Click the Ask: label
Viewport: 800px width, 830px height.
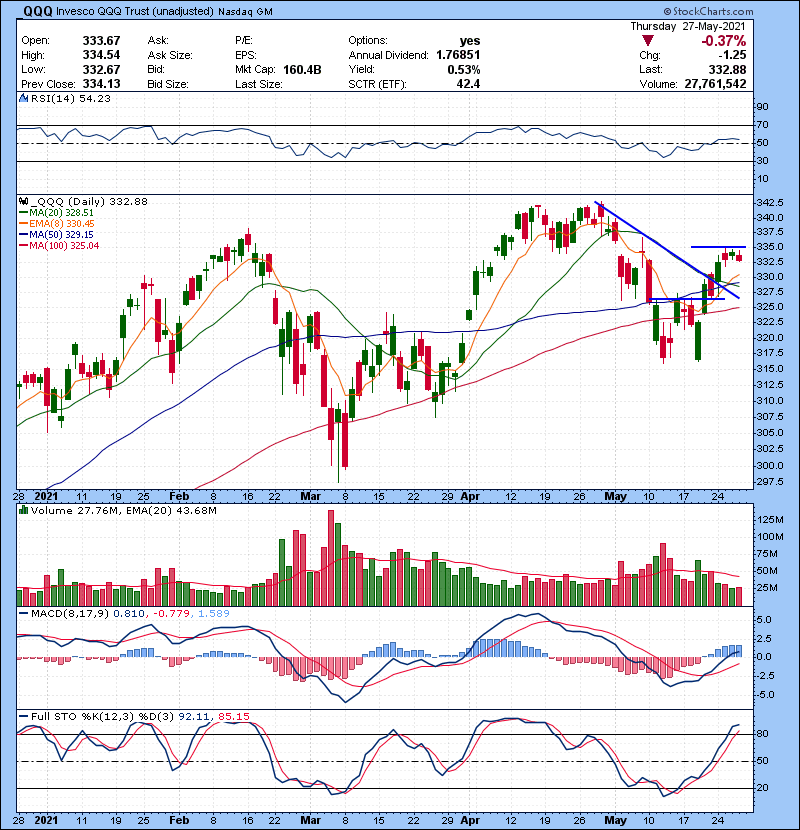(158, 41)
